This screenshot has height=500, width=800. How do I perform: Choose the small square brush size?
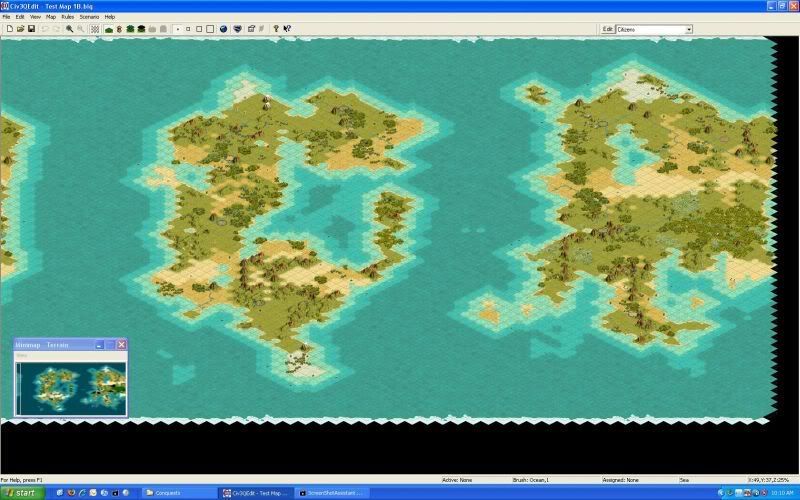[188, 29]
